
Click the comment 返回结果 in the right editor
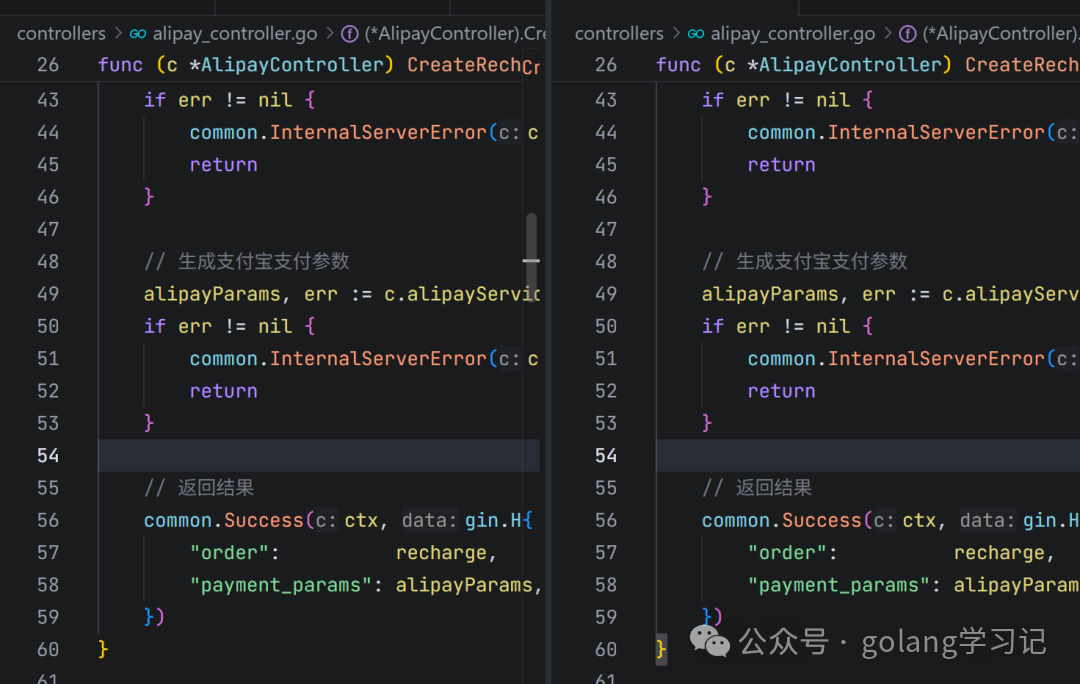tap(773, 488)
